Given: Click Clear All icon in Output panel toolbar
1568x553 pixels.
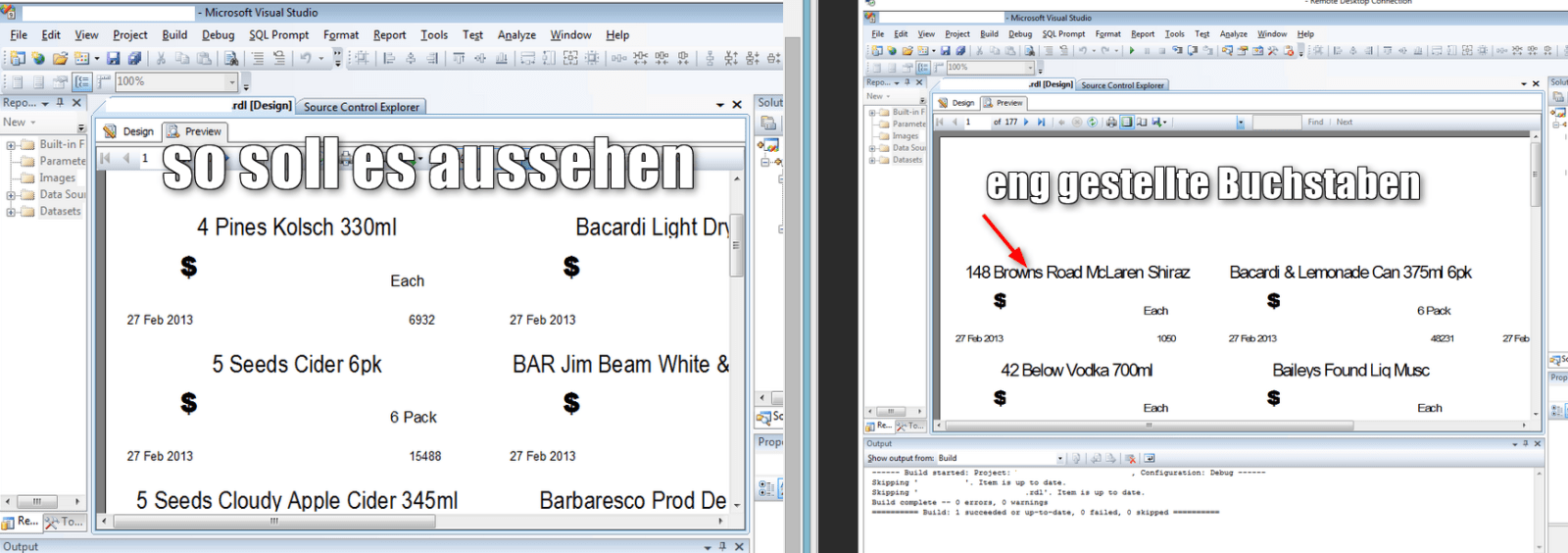Looking at the screenshot, I should click(x=1130, y=458).
